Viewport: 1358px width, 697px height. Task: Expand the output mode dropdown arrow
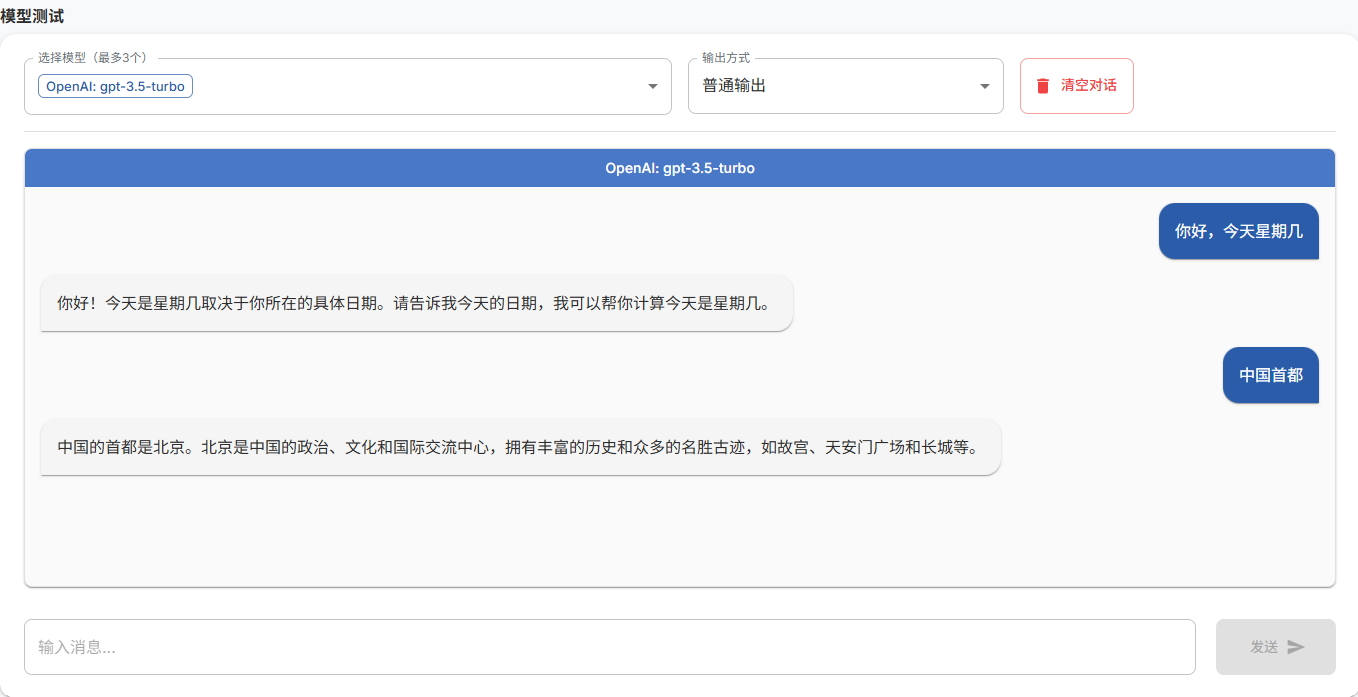click(984, 86)
